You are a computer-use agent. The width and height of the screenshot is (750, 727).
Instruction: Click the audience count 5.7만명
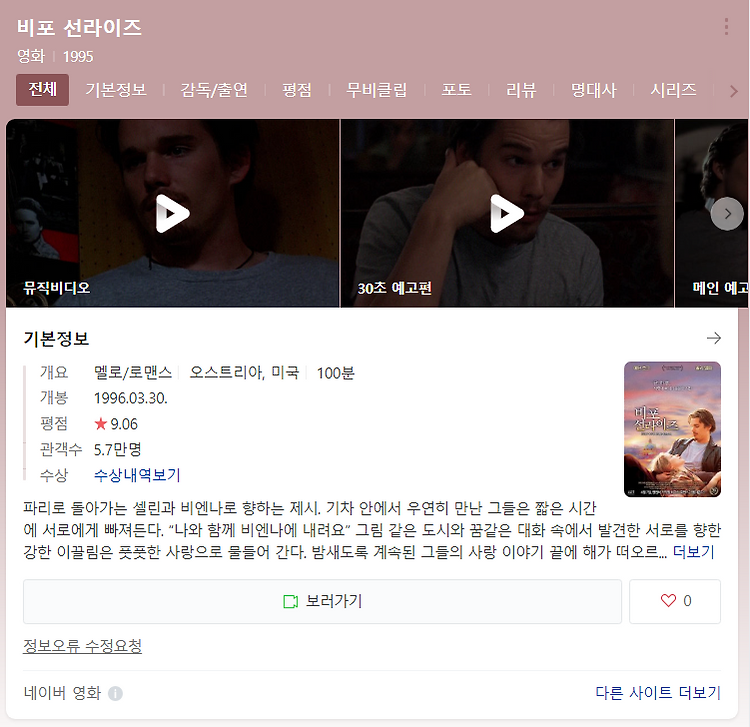click(x=117, y=449)
